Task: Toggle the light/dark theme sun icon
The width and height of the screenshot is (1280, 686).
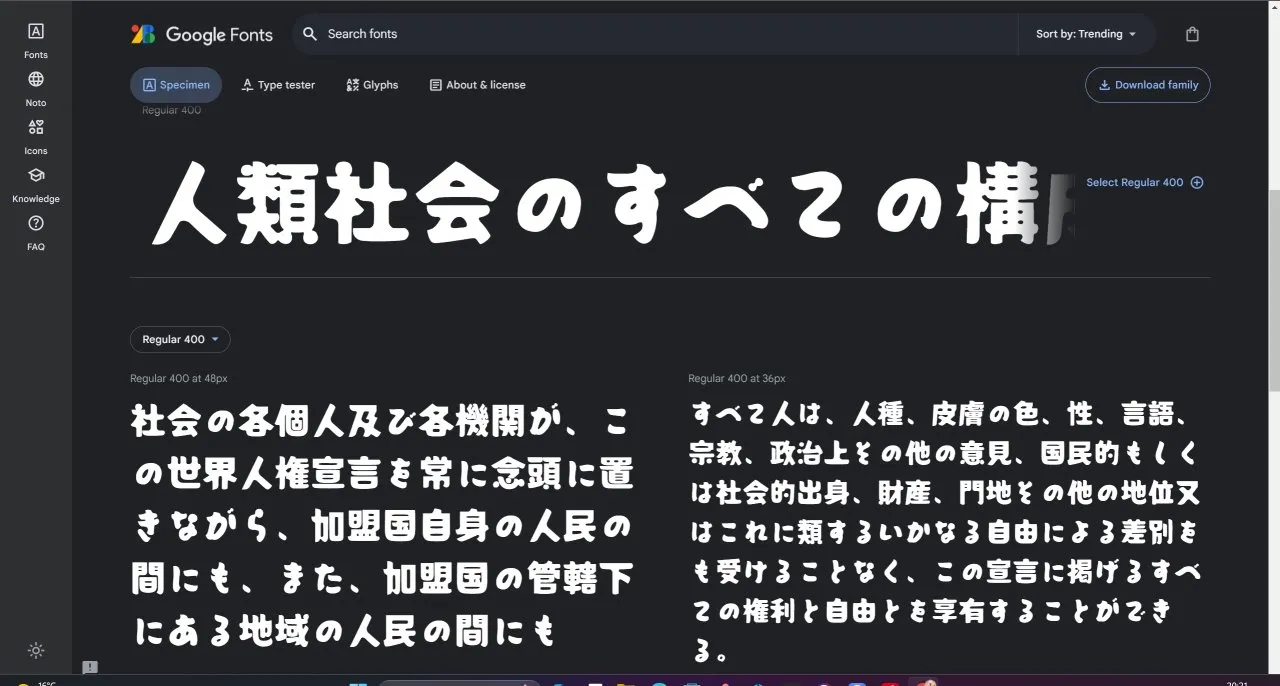Action: (36, 650)
